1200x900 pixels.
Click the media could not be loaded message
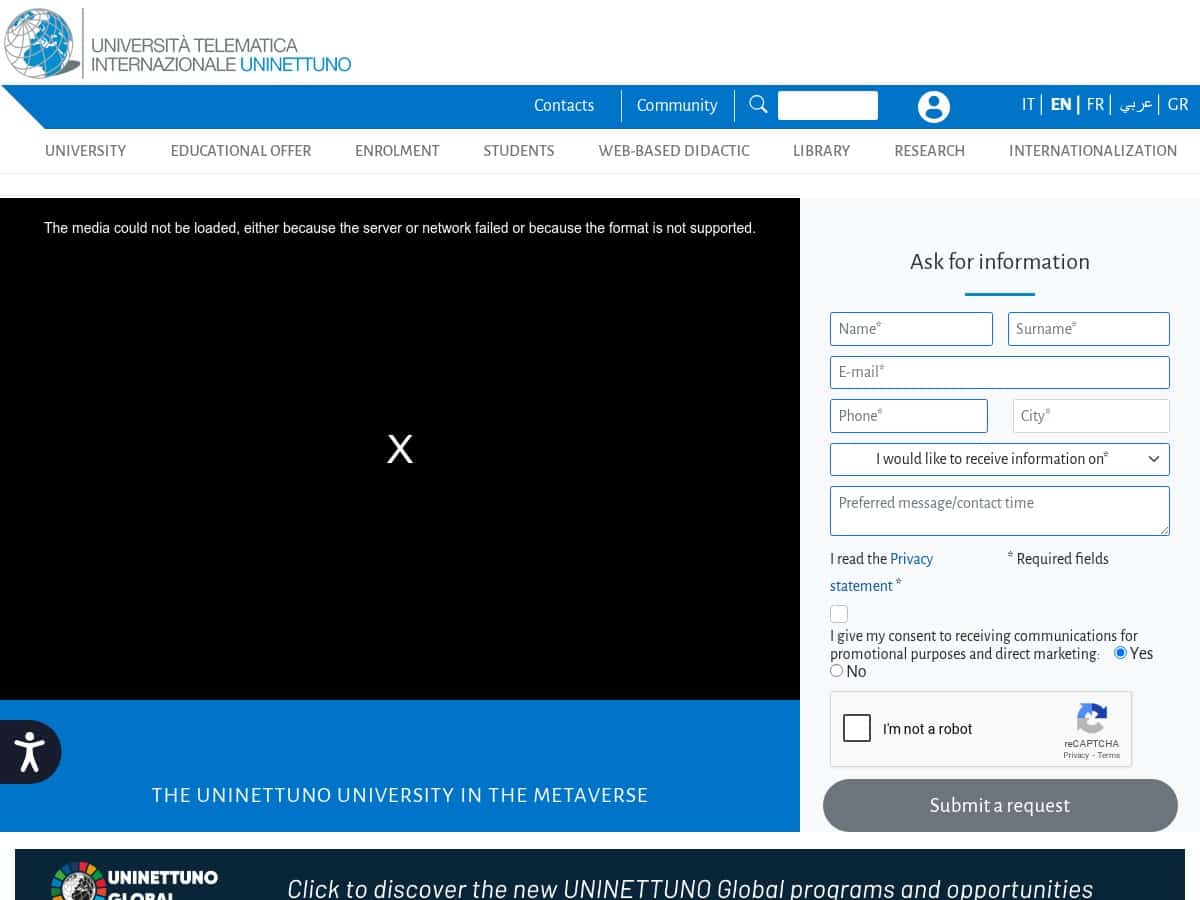(400, 228)
